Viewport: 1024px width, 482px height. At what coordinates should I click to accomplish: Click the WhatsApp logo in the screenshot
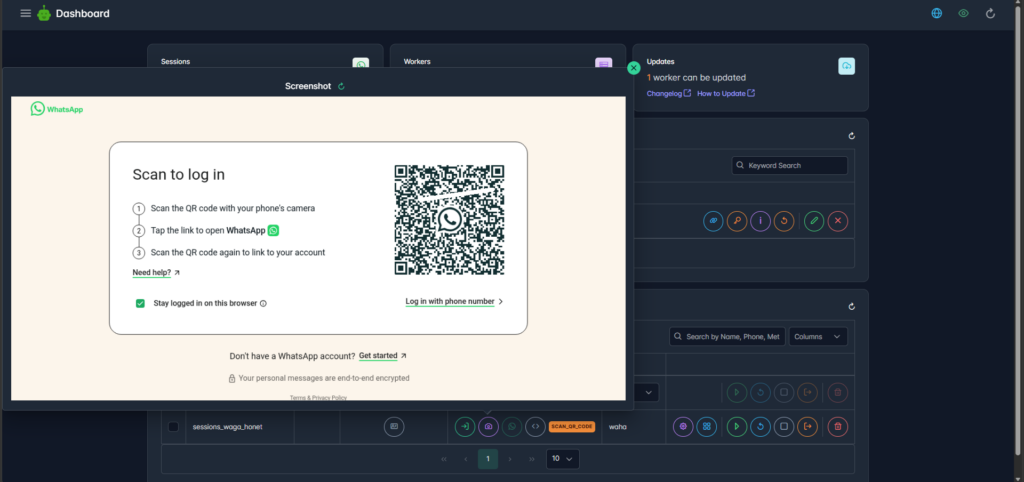pos(57,109)
